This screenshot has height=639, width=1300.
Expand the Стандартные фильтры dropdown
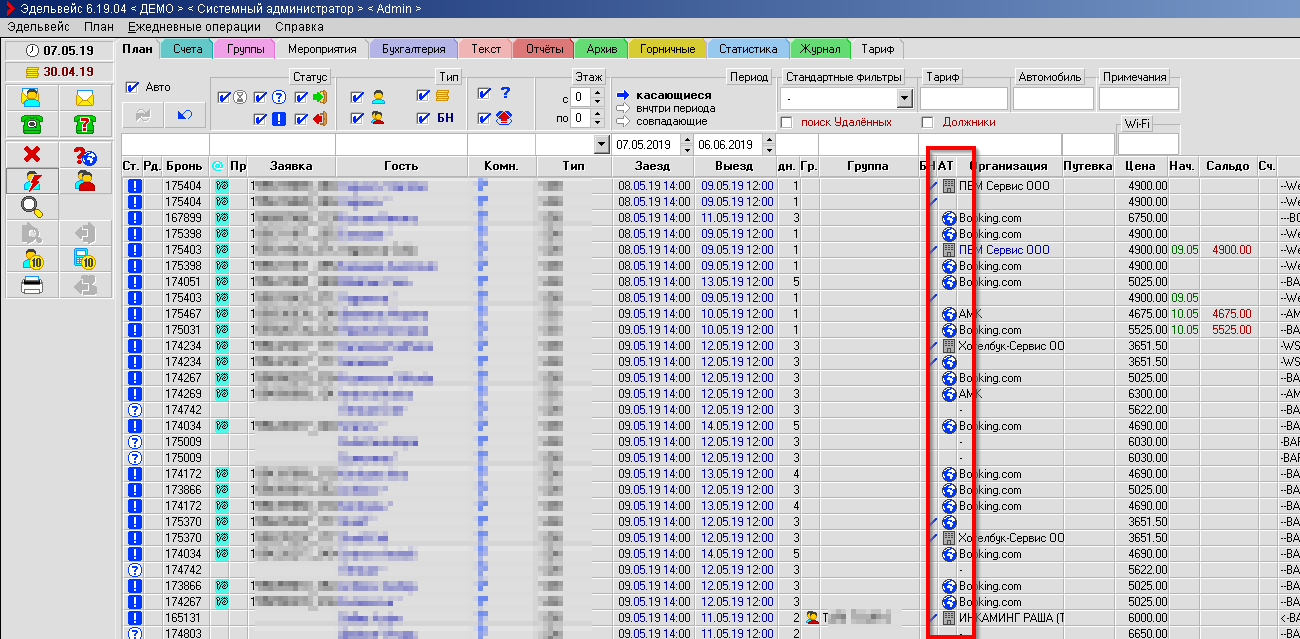[x=904, y=98]
